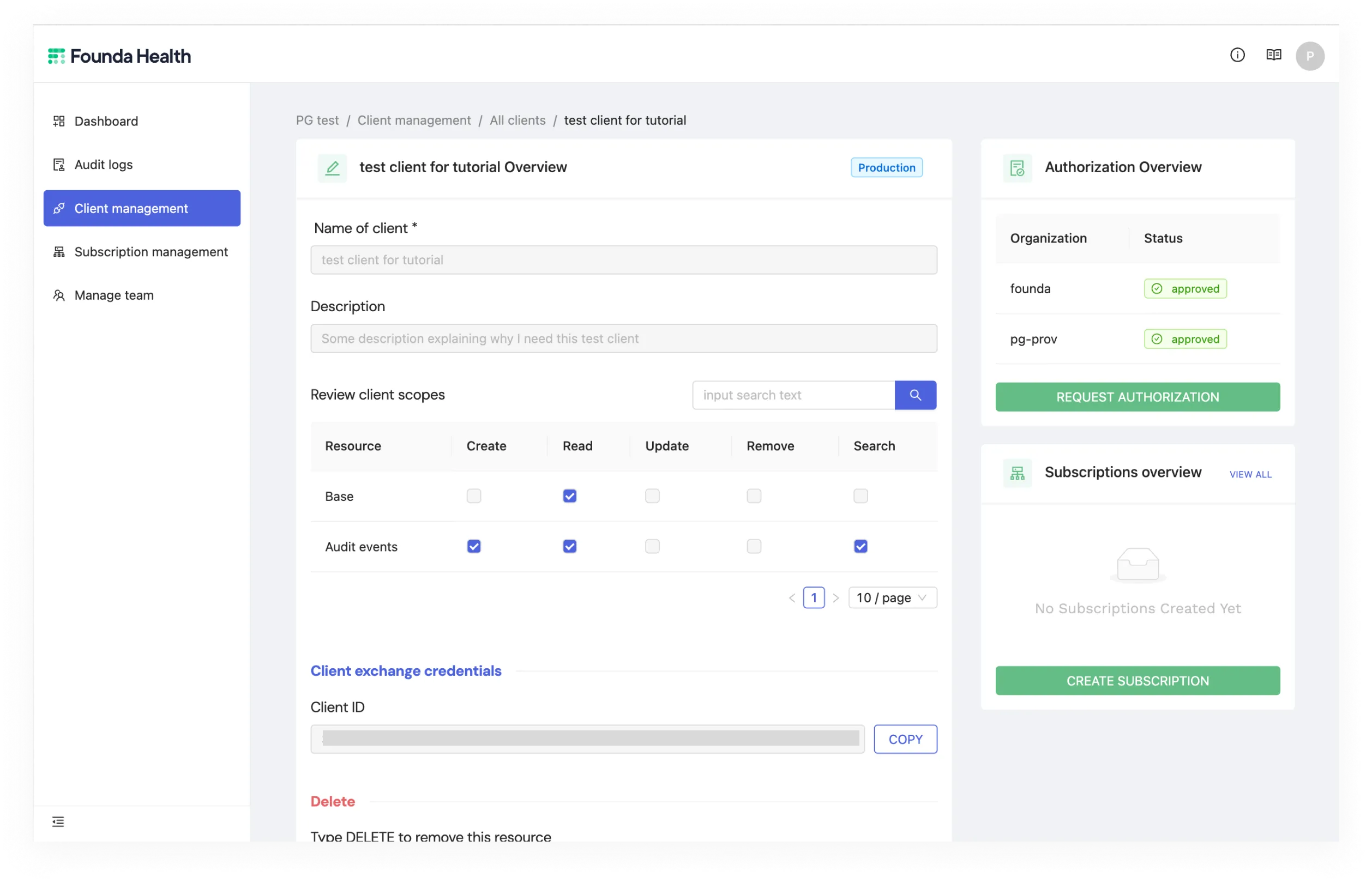This screenshot has height=883, width=1372.
Task: Click the Subscription management sidebar icon
Action: click(x=58, y=252)
